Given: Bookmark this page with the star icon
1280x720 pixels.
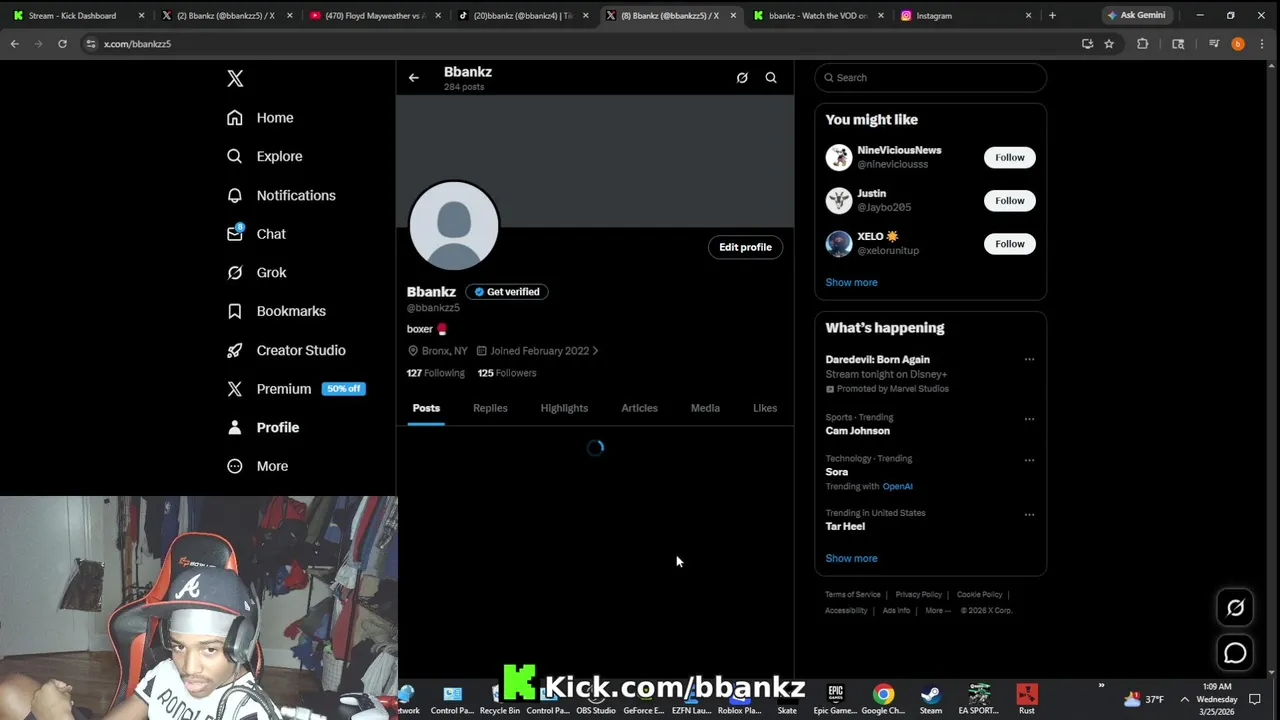Looking at the screenshot, I should click(x=1109, y=44).
